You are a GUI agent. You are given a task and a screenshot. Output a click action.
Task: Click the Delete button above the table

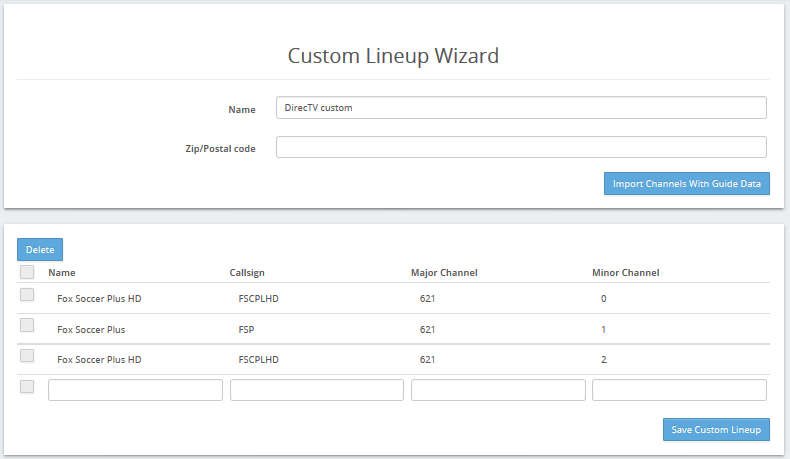pyautogui.click(x=40, y=249)
